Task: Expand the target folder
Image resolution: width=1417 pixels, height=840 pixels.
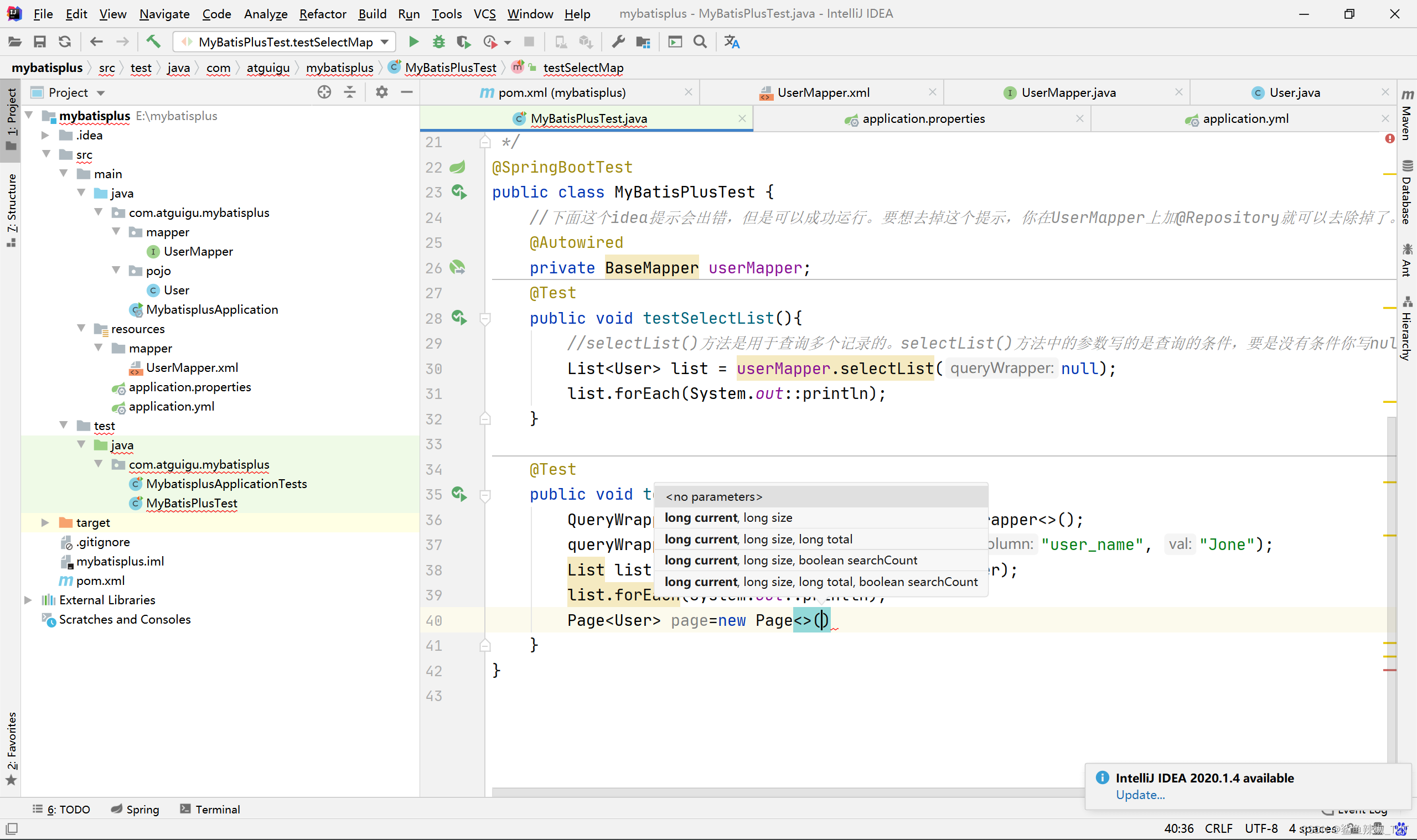Action: tap(45, 522)
